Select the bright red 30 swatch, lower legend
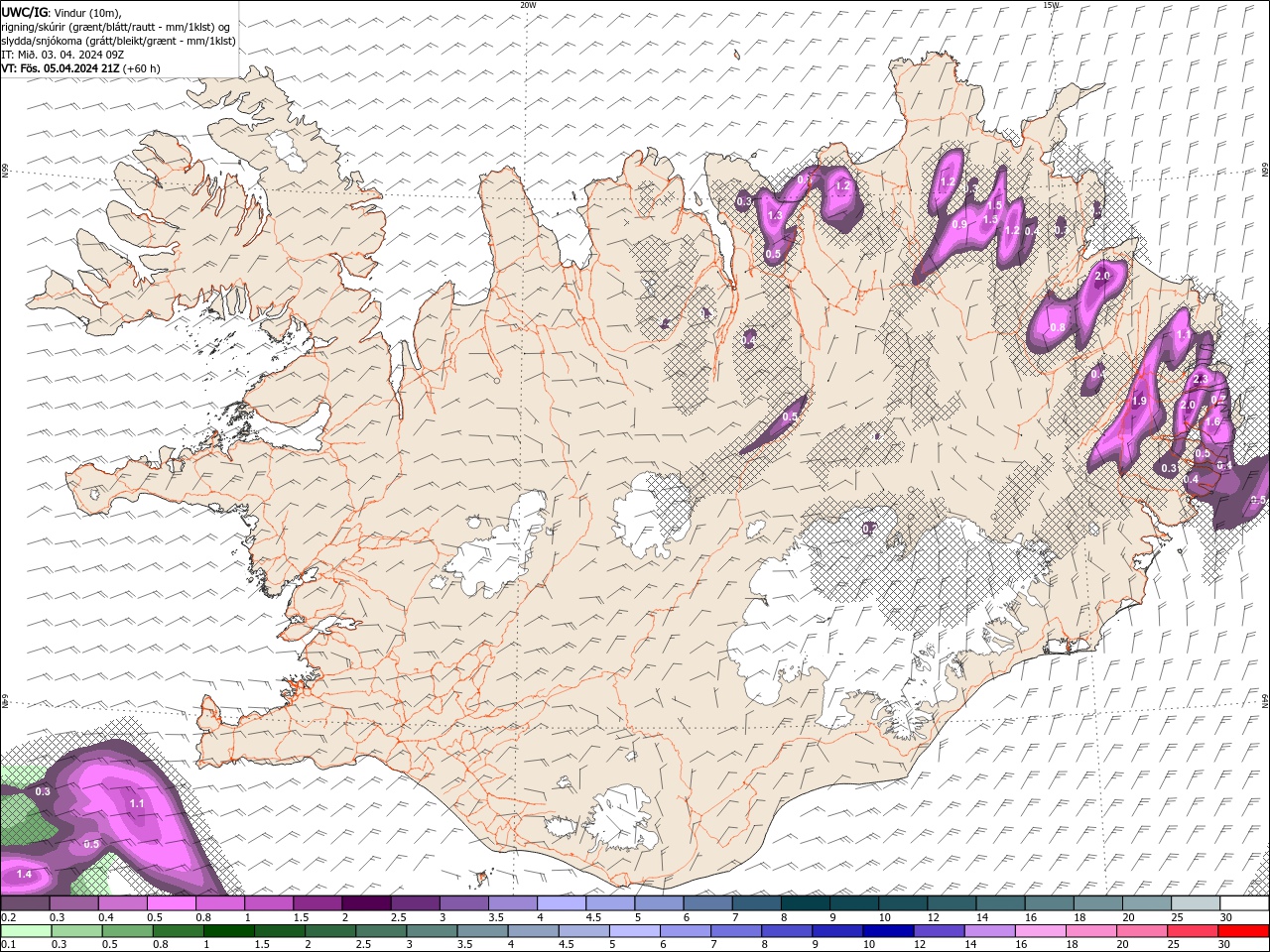Viewport: 1270px width, 952px height. click(x=1242, y=931)
